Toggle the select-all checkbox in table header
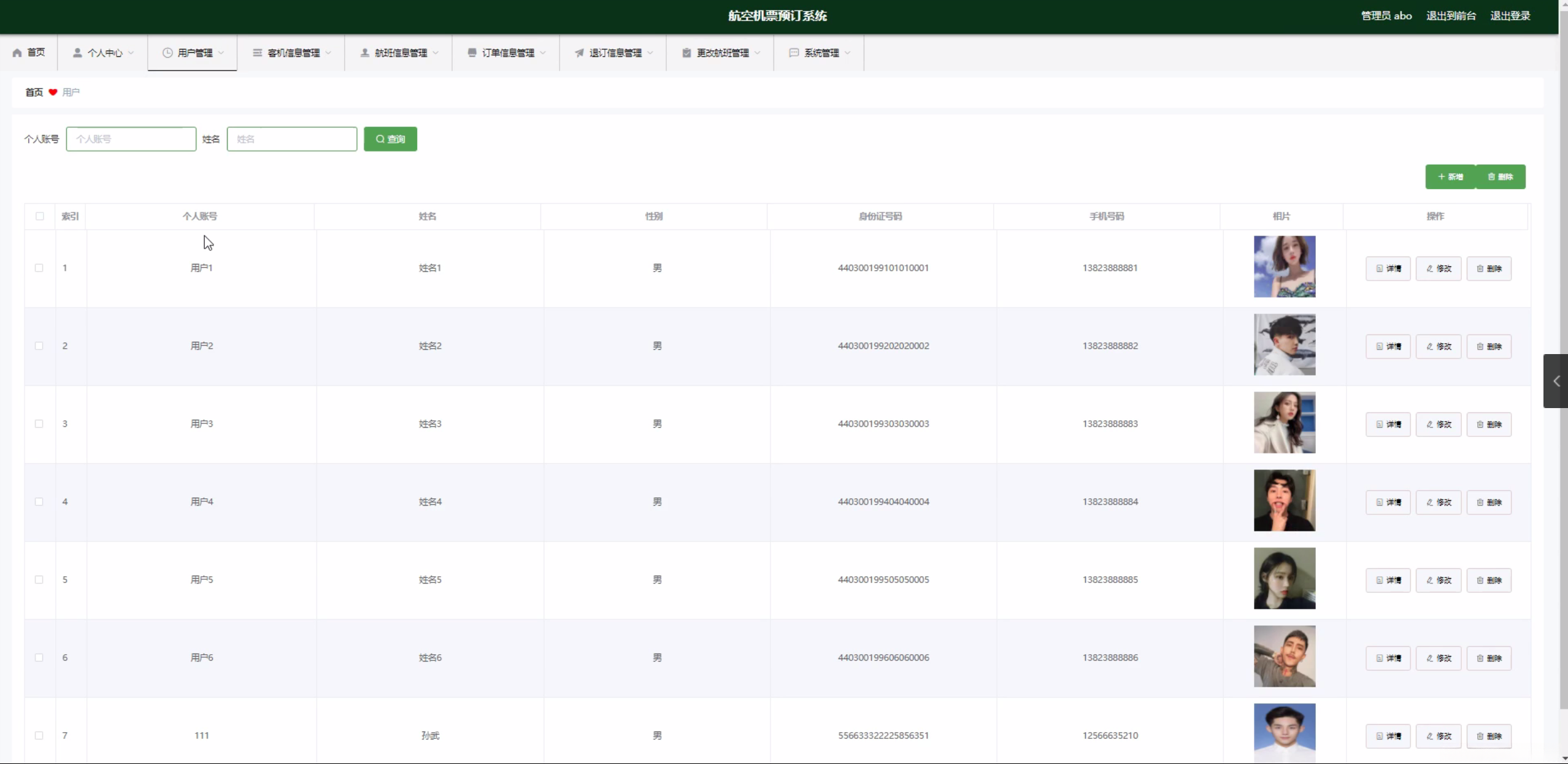The height and width of the screenshot is (764, 1568). 40,216
